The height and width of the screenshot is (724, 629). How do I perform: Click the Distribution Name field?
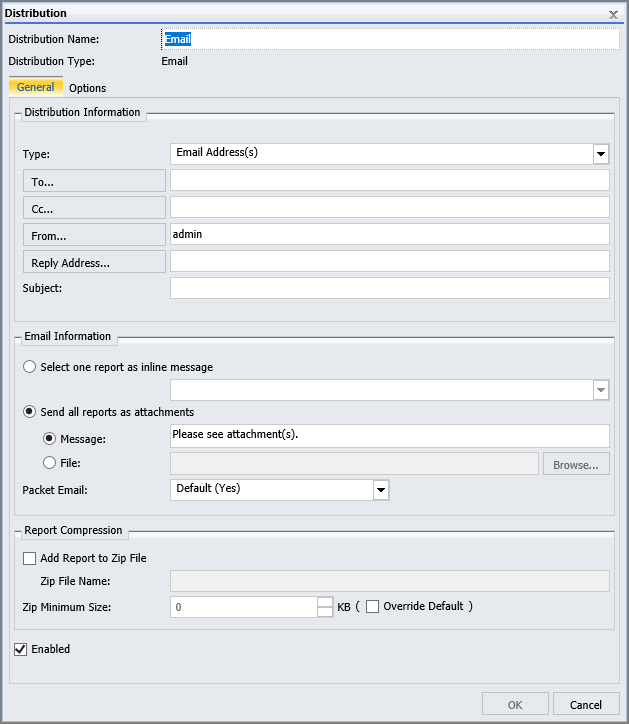click(x=390, y=39)
